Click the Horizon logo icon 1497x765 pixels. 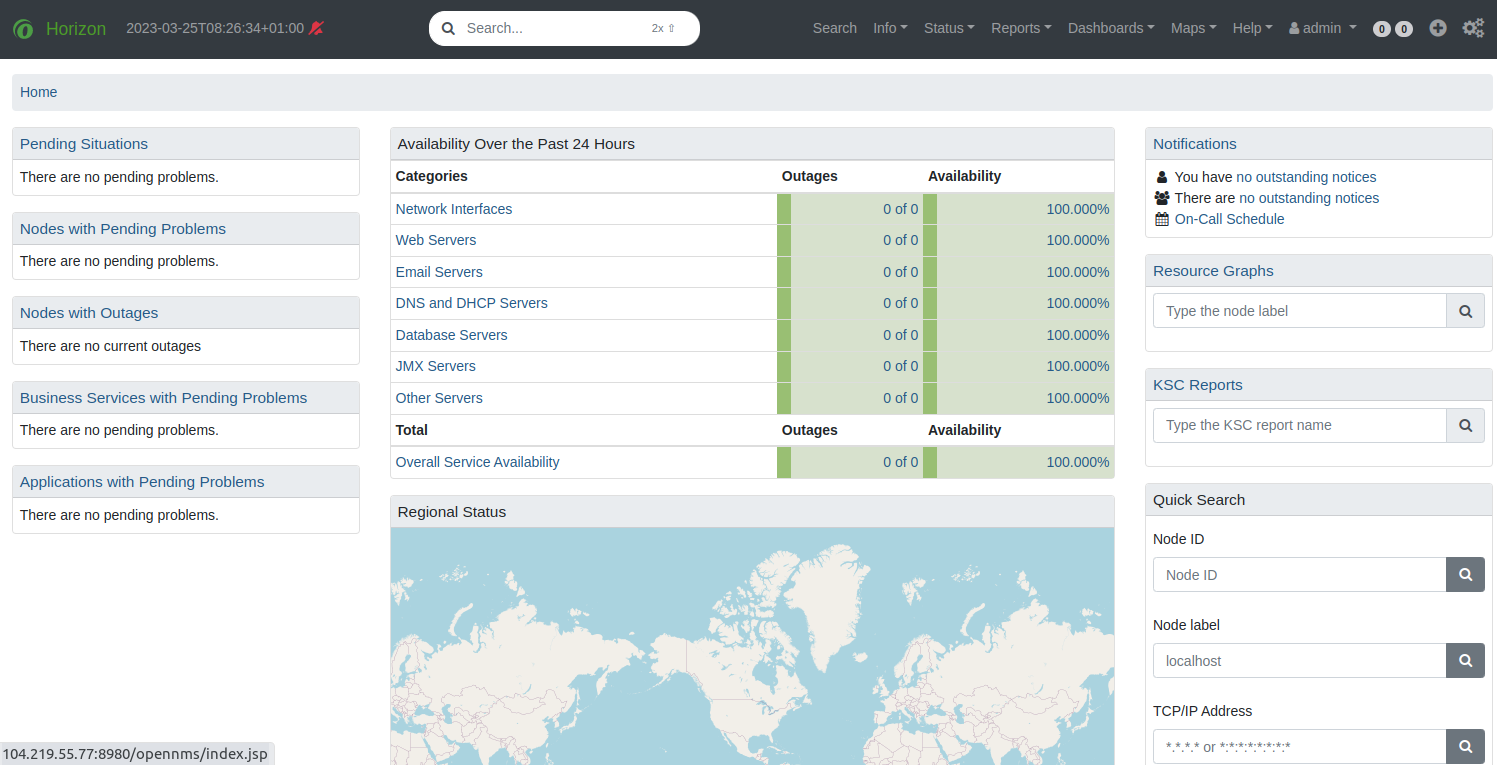[23, 29]
